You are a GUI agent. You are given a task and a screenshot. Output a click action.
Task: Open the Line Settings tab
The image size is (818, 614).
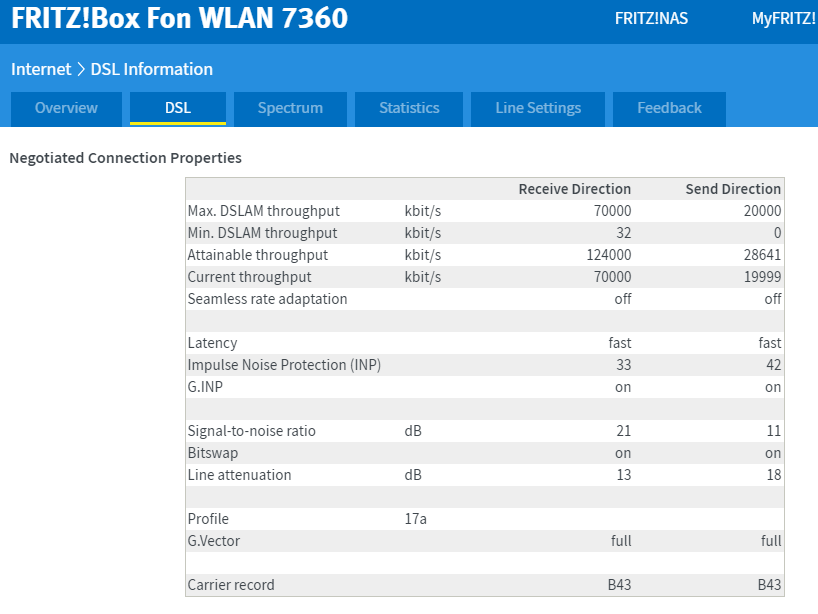click(538, 108)
